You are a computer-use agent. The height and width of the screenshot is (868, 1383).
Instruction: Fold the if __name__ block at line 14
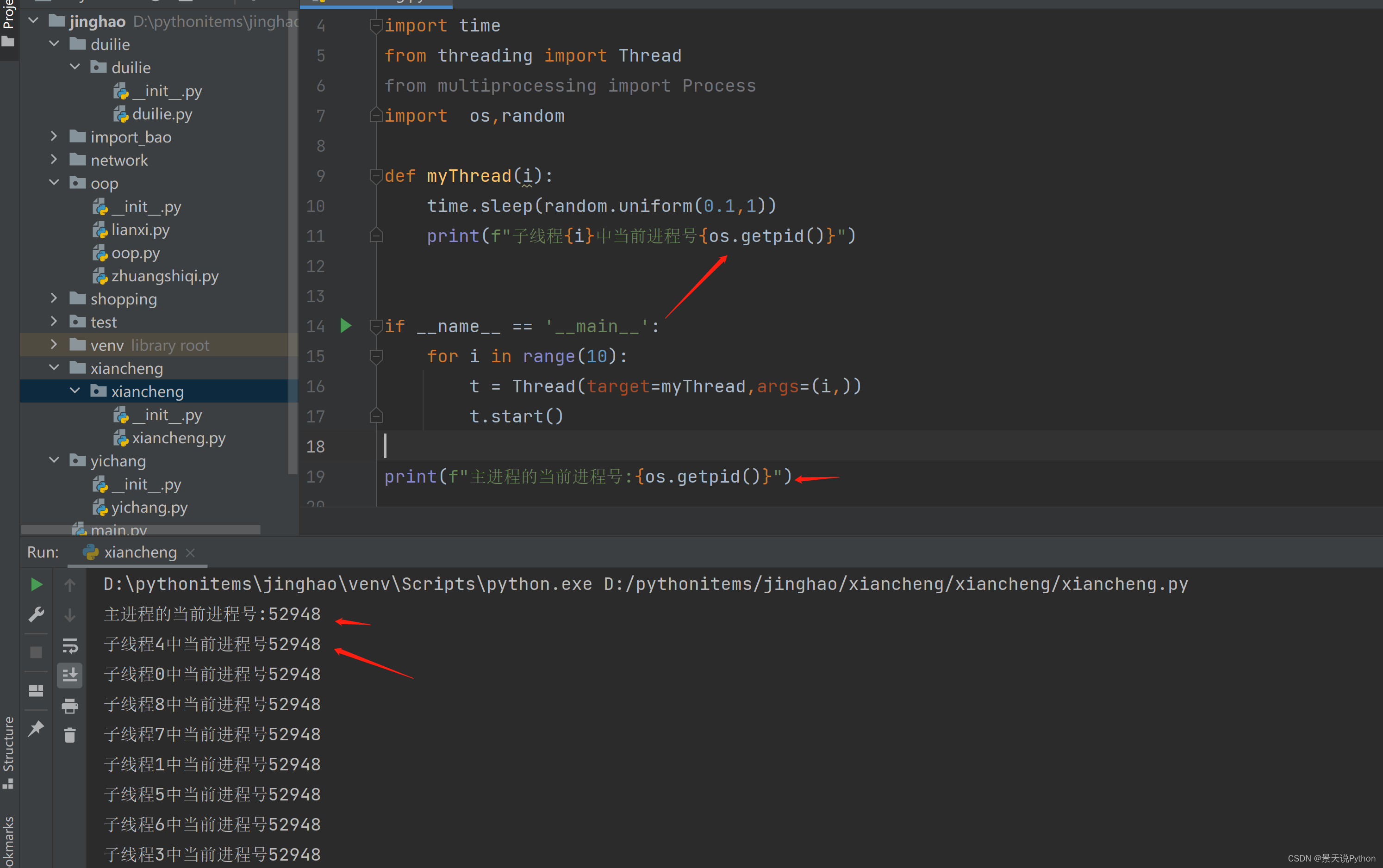(x=376, y=327)
